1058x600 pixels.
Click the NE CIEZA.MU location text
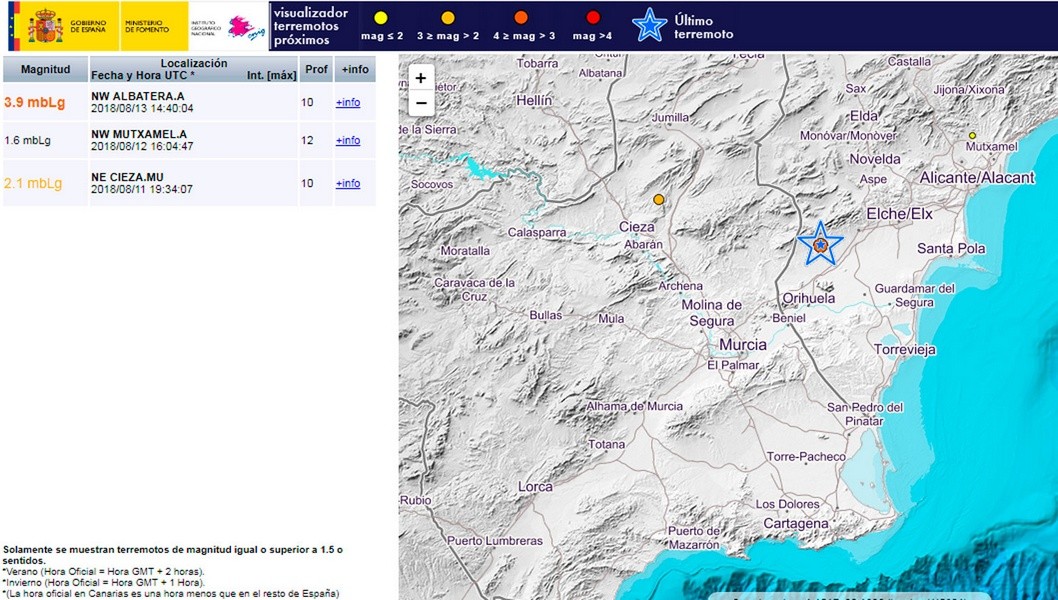point(128,178)
